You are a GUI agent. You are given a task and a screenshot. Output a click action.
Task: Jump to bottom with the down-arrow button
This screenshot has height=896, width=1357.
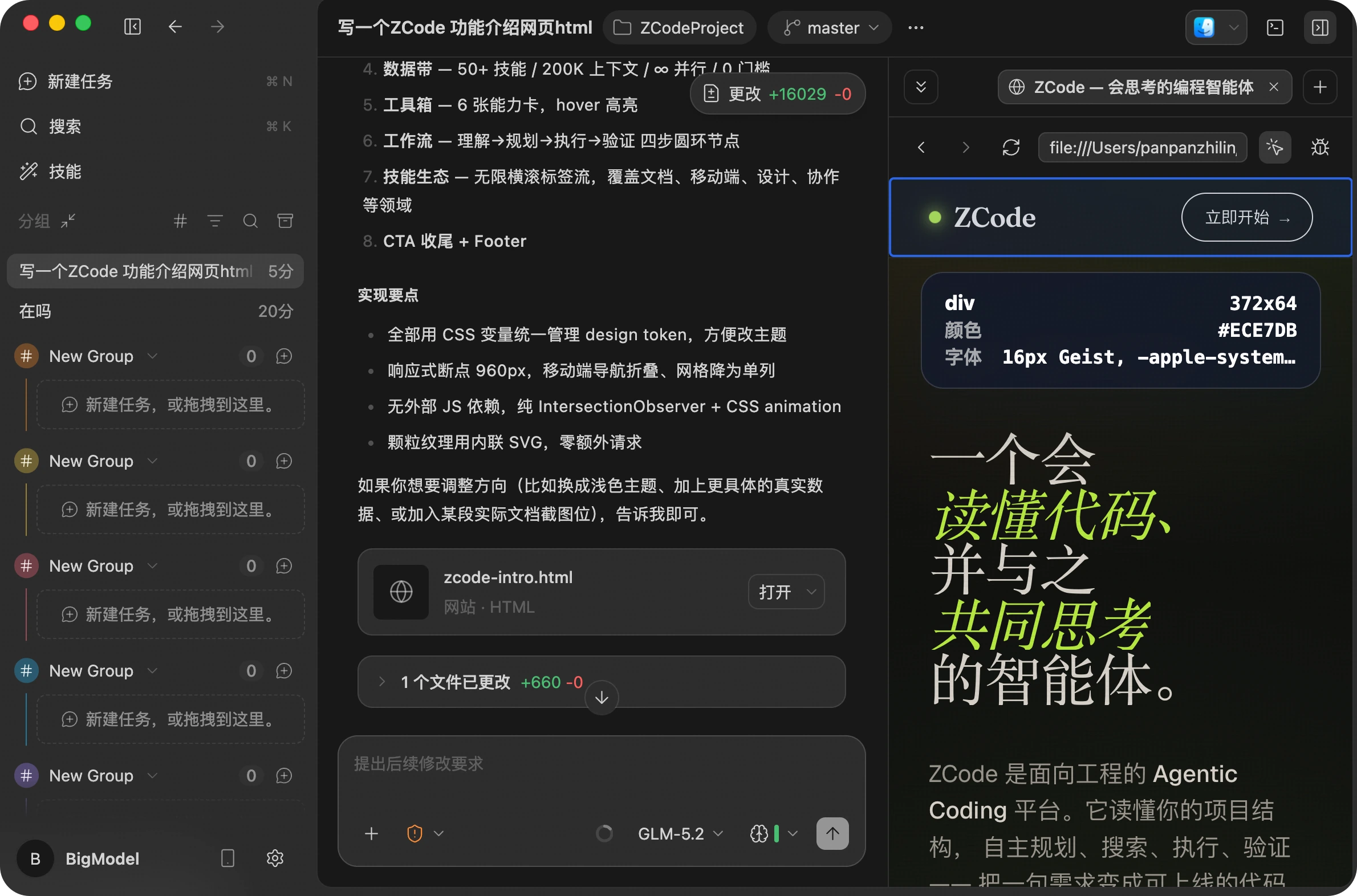602,698
